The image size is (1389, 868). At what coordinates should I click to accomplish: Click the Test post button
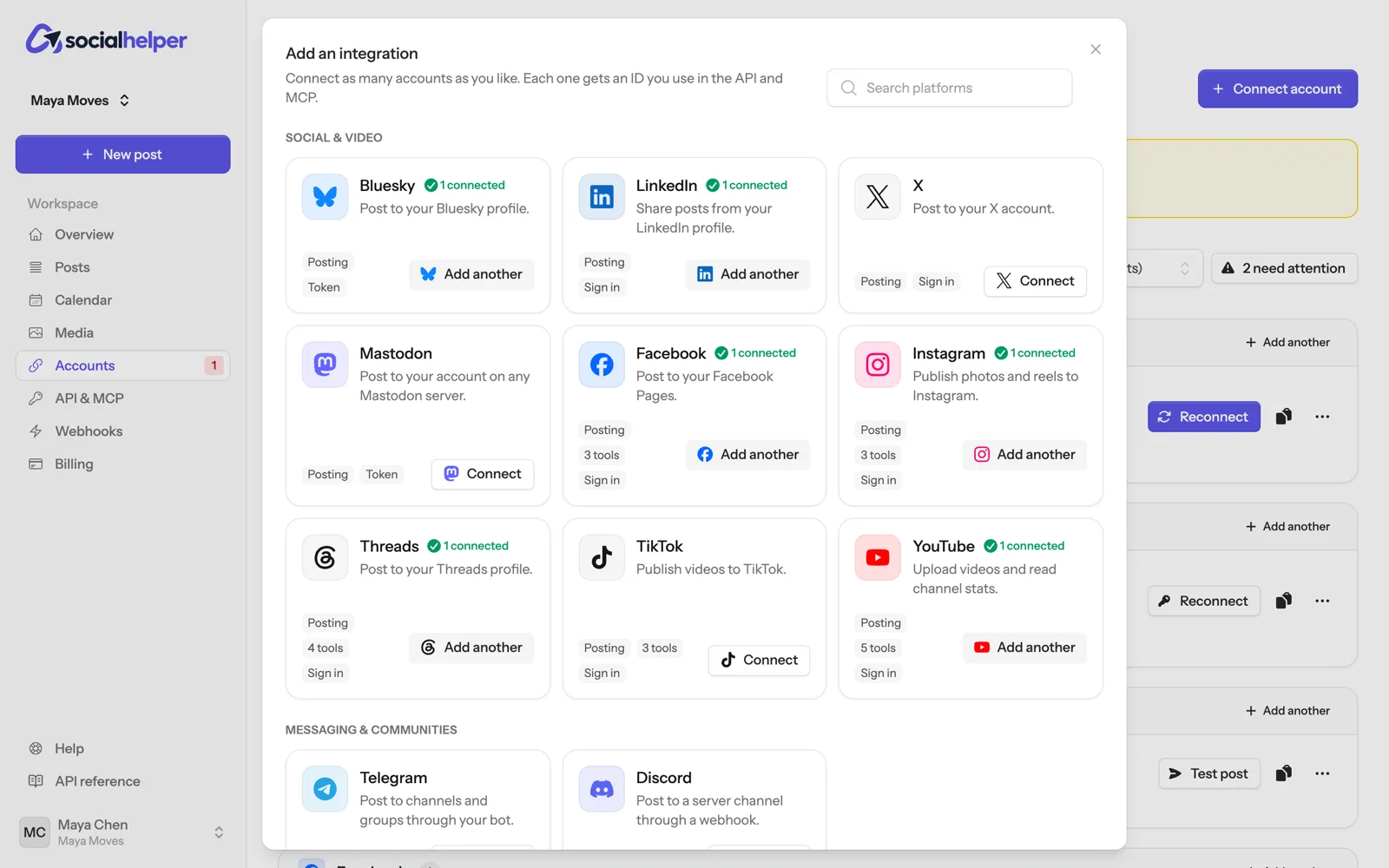click(1208, 773)
